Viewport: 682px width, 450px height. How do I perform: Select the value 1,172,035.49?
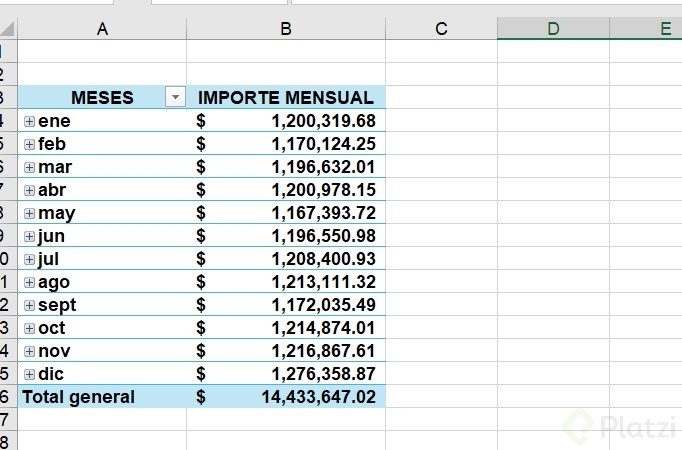[324, 305]
